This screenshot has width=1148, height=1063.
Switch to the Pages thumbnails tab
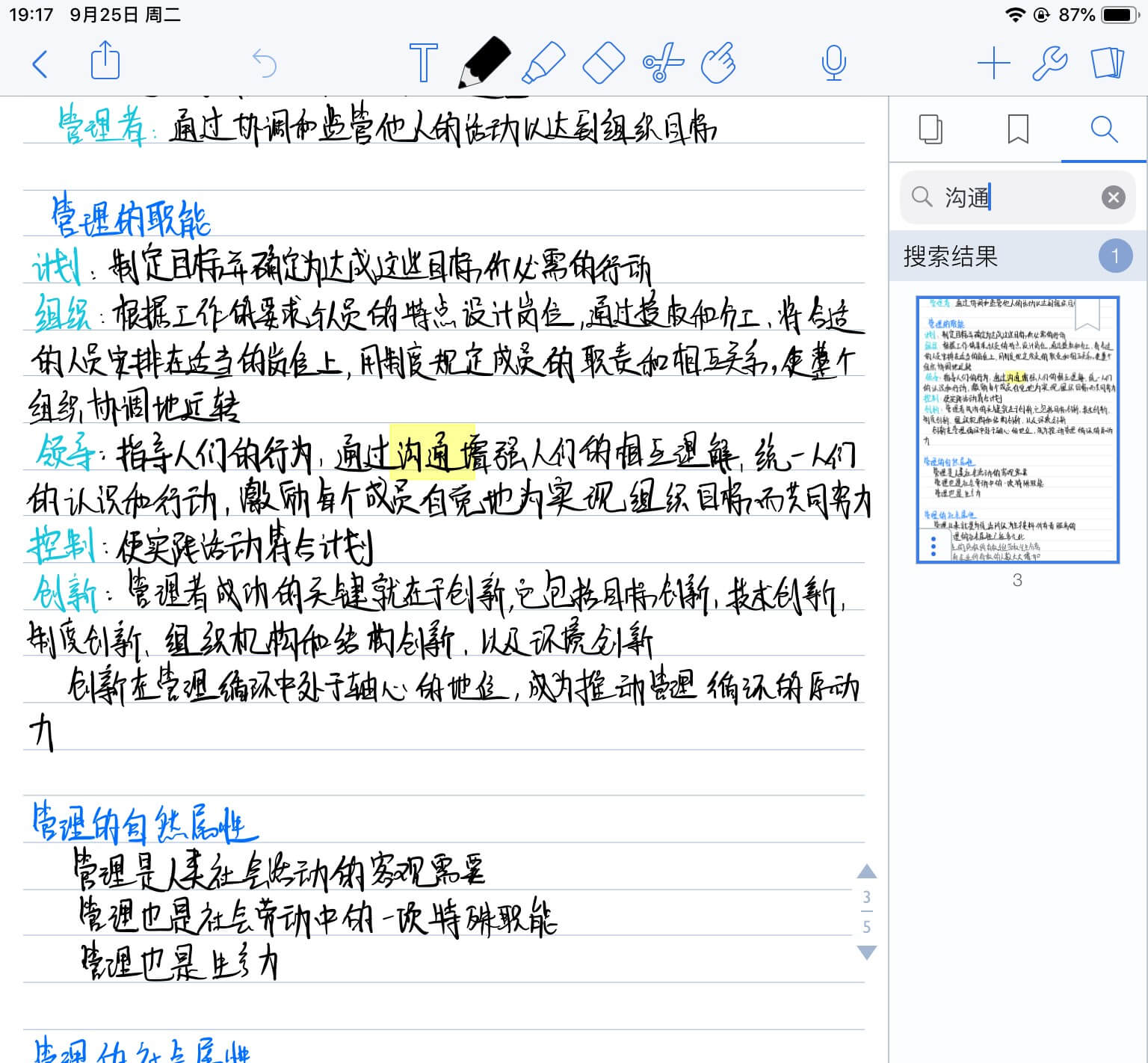click(931, 130)
